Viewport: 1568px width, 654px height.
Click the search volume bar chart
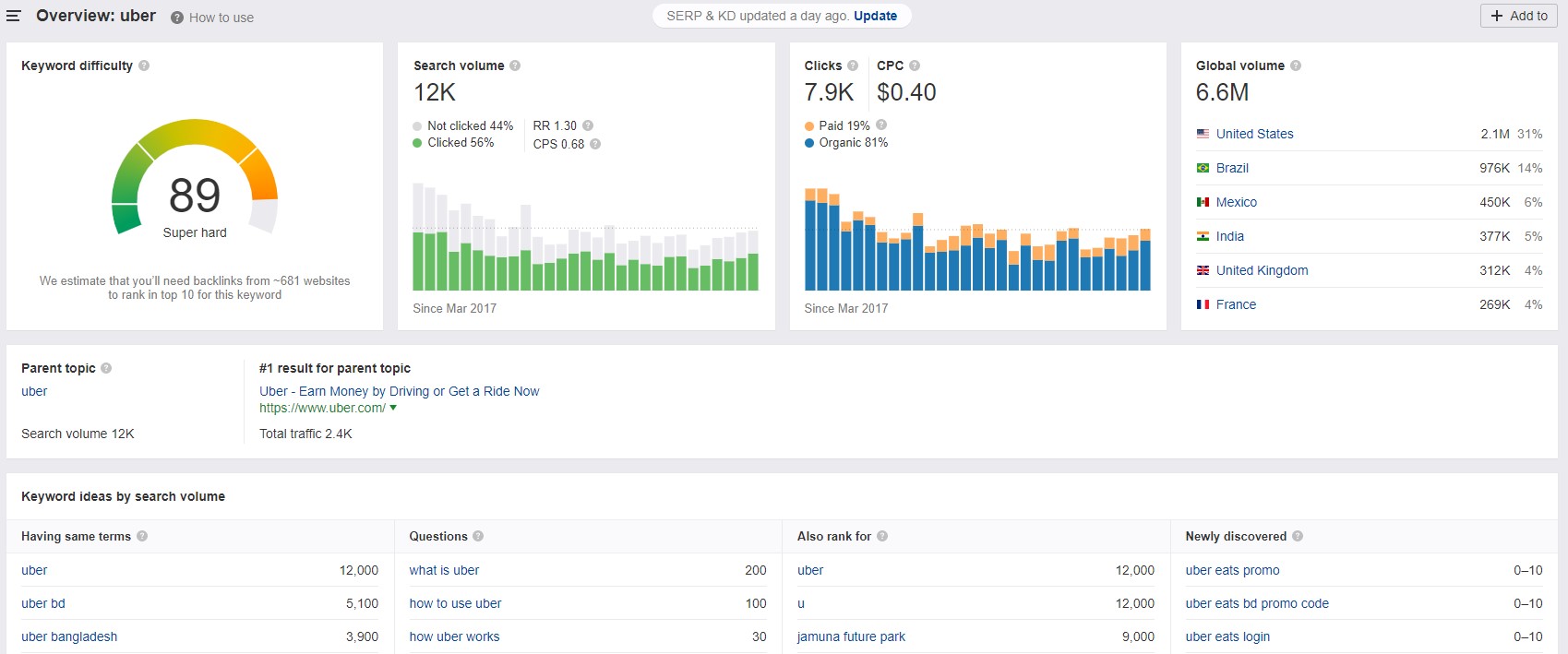tap(585, 236)
